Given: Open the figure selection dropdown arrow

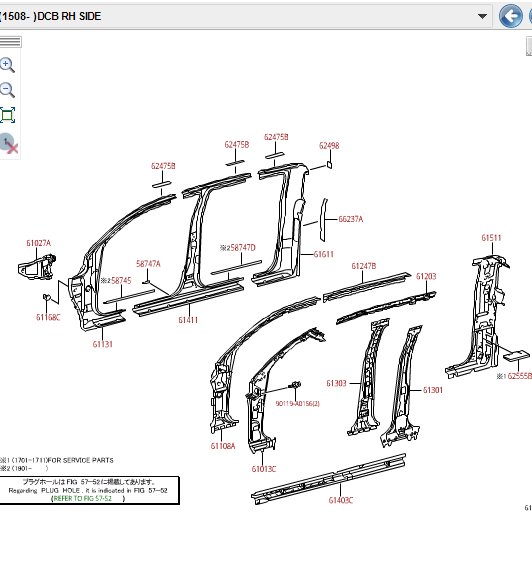Looking at the screenshot, I should [482, 16].
